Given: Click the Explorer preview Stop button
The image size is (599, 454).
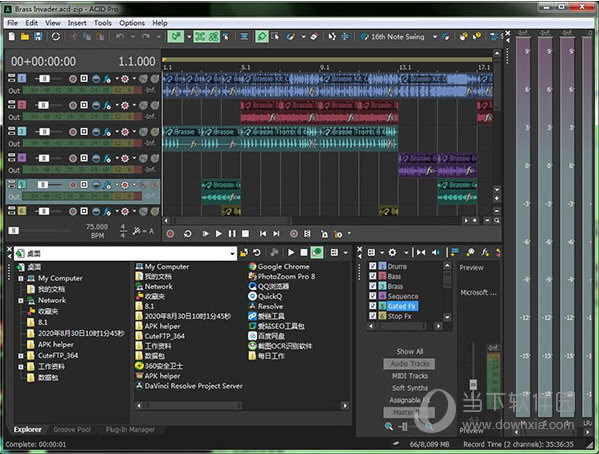Looking at the screenshot, I should [304, 253].
